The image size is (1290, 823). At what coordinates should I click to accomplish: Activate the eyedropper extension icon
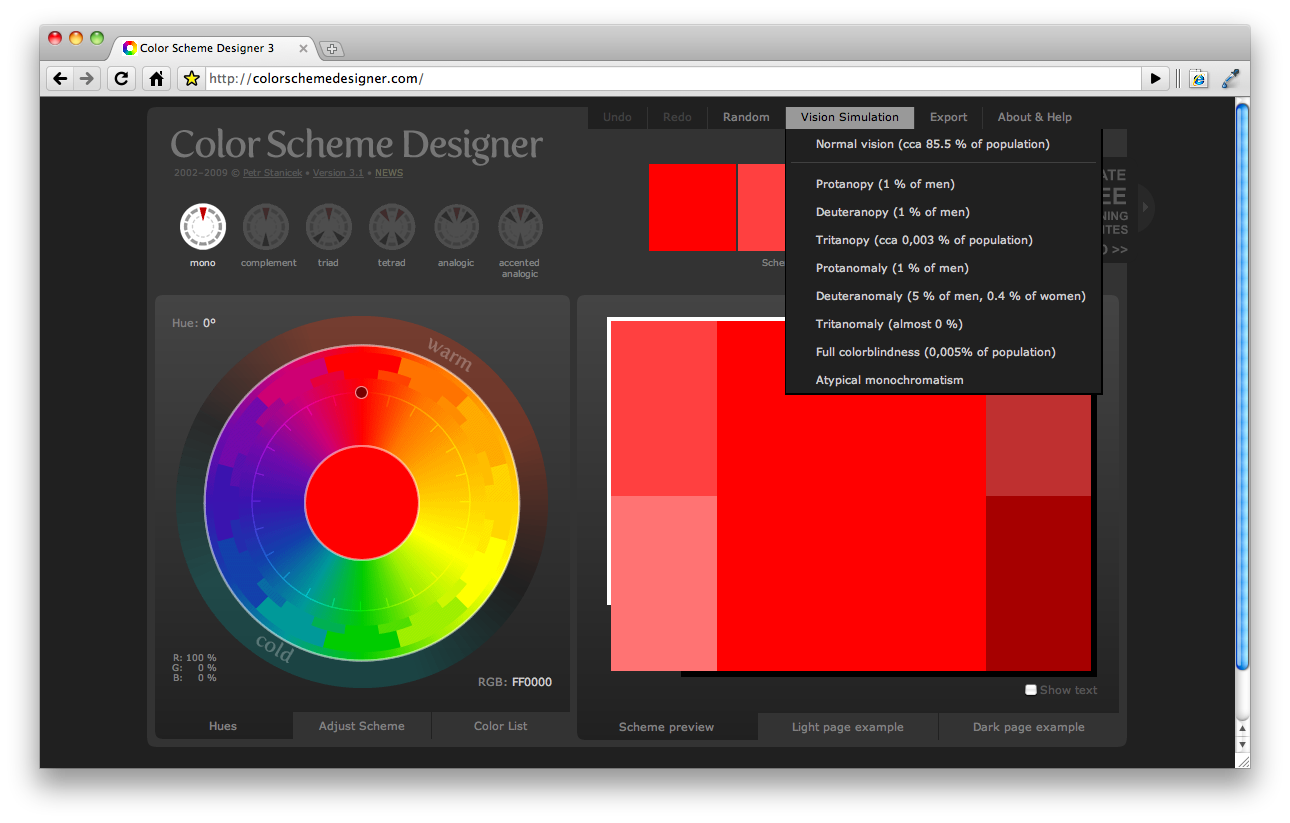1231,78
